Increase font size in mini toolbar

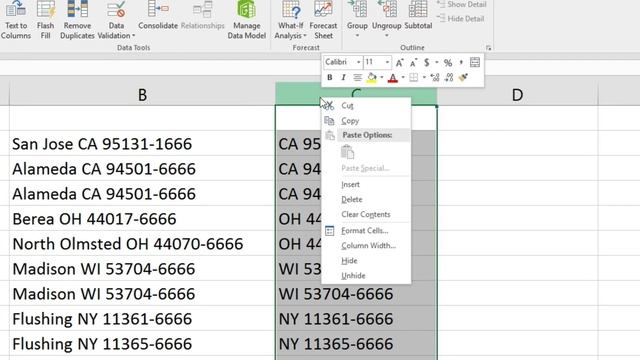point(400,62)
